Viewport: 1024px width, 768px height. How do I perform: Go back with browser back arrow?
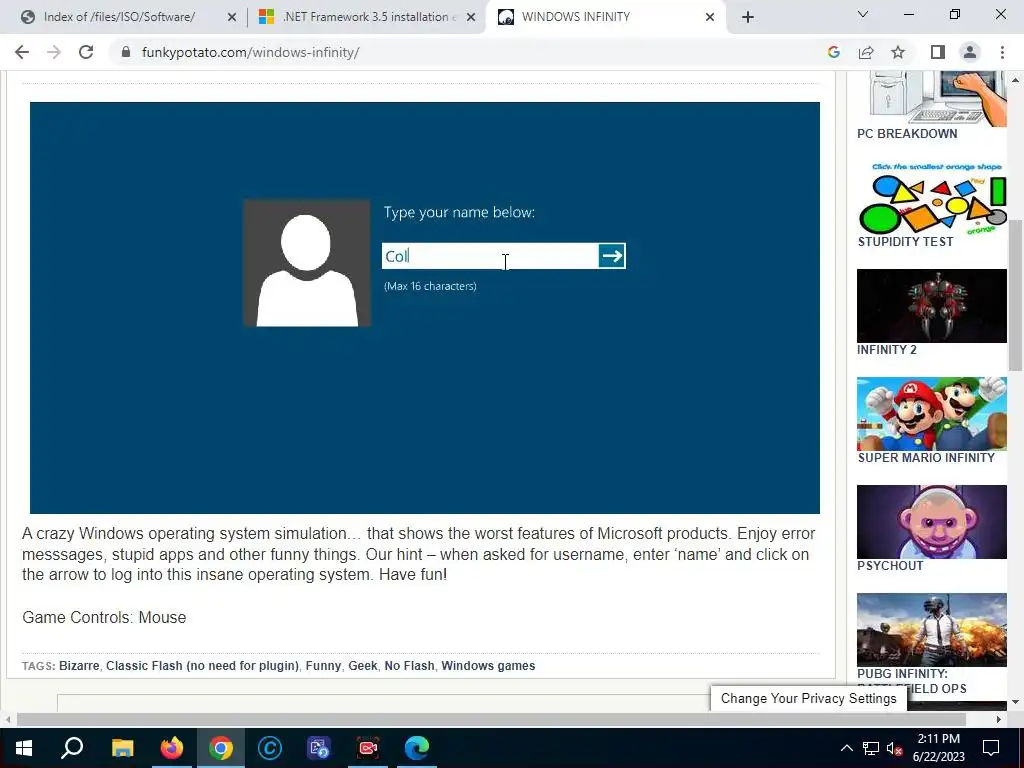(x=22, y=52)
